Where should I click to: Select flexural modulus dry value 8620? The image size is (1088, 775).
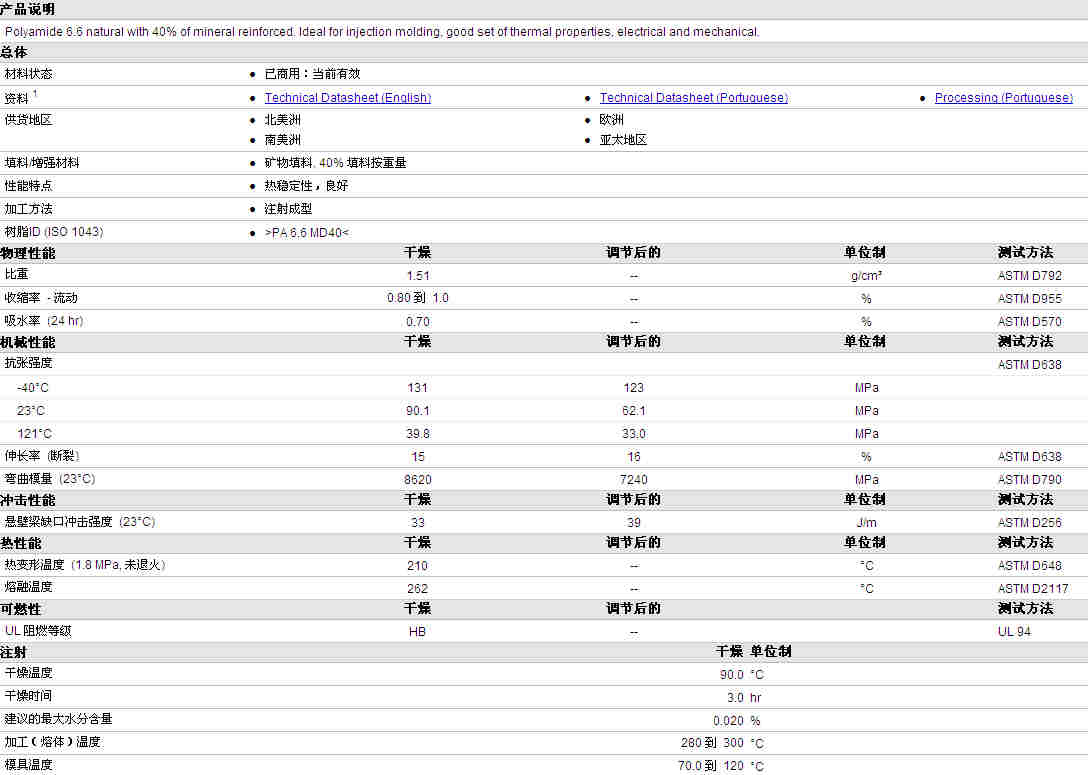(x=418, y=479)
